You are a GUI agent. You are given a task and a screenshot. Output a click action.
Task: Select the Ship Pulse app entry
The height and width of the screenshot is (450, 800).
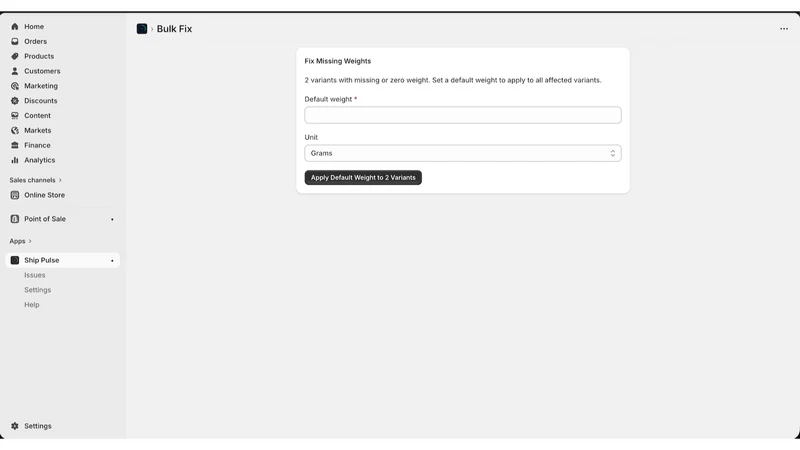point(62,260)
